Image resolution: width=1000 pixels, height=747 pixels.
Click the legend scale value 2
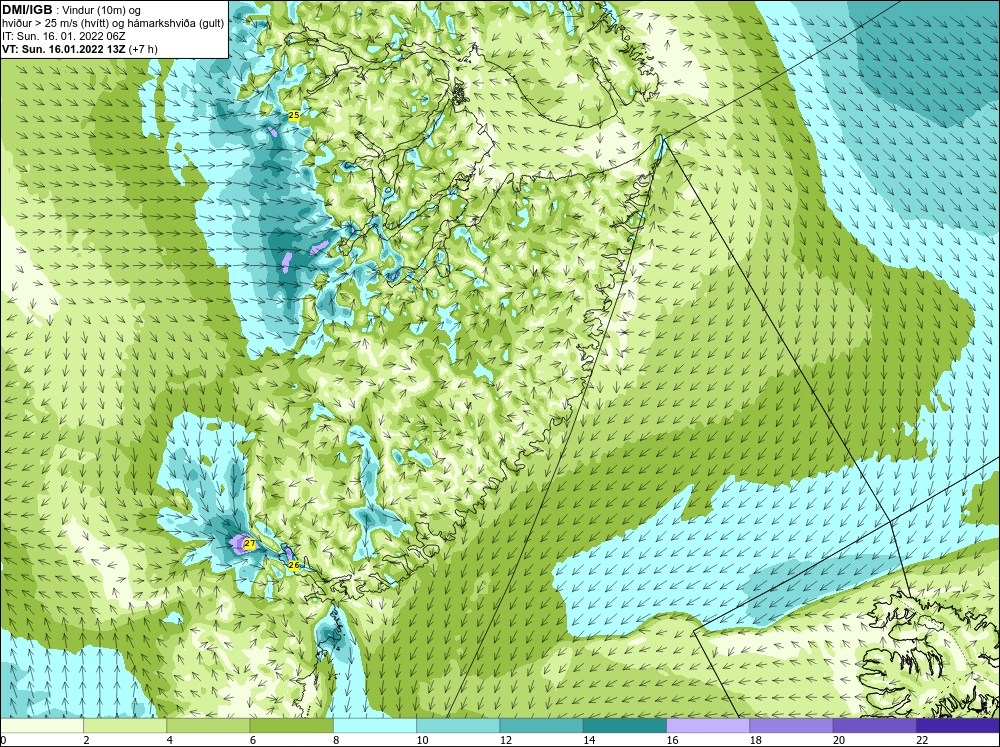click(86, 740)
